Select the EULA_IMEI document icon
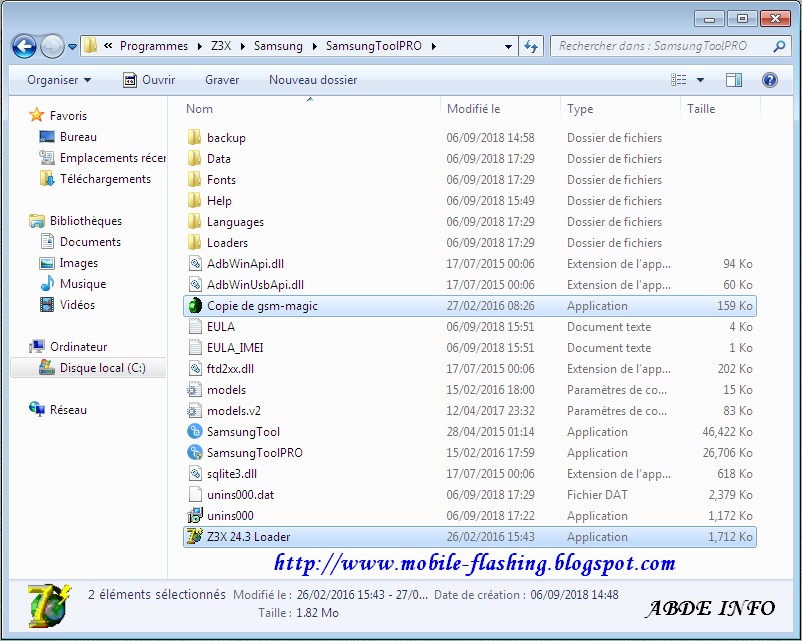 (195, 347)
